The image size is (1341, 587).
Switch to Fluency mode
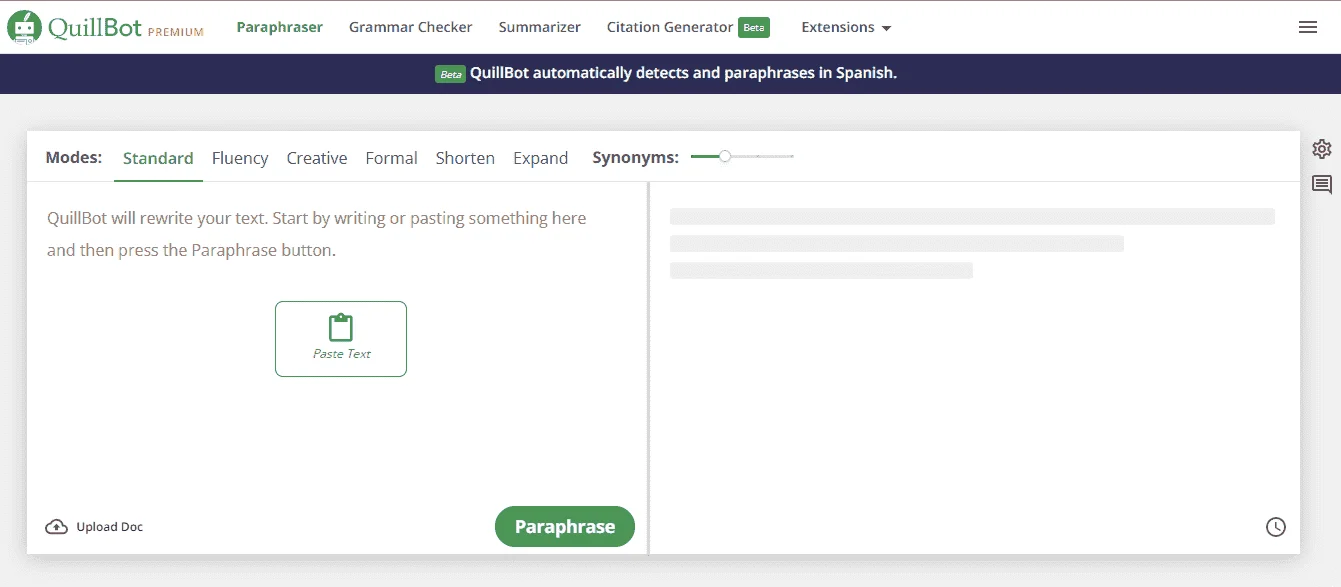[240, 158]
